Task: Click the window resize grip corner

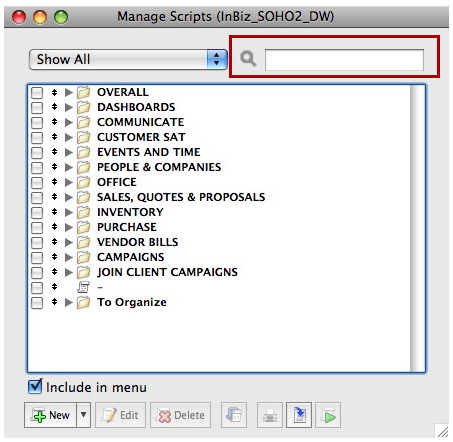Action: pyautogui.click(x=443, y=432)
